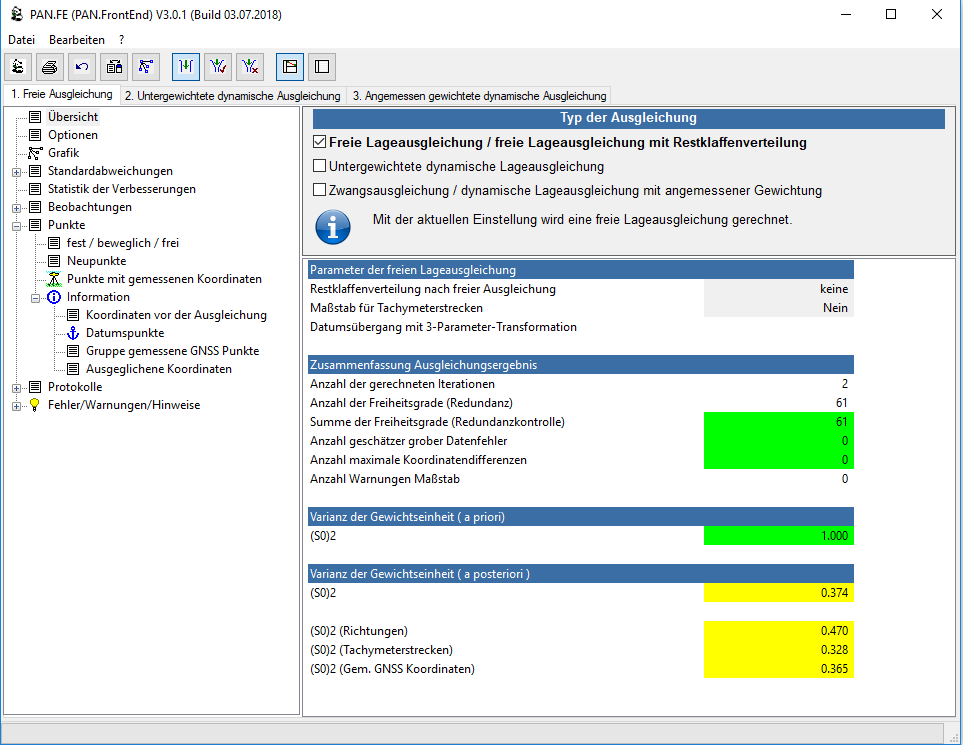Open the ? help menu
Screen dimensions: 963x745
(122, 40)
